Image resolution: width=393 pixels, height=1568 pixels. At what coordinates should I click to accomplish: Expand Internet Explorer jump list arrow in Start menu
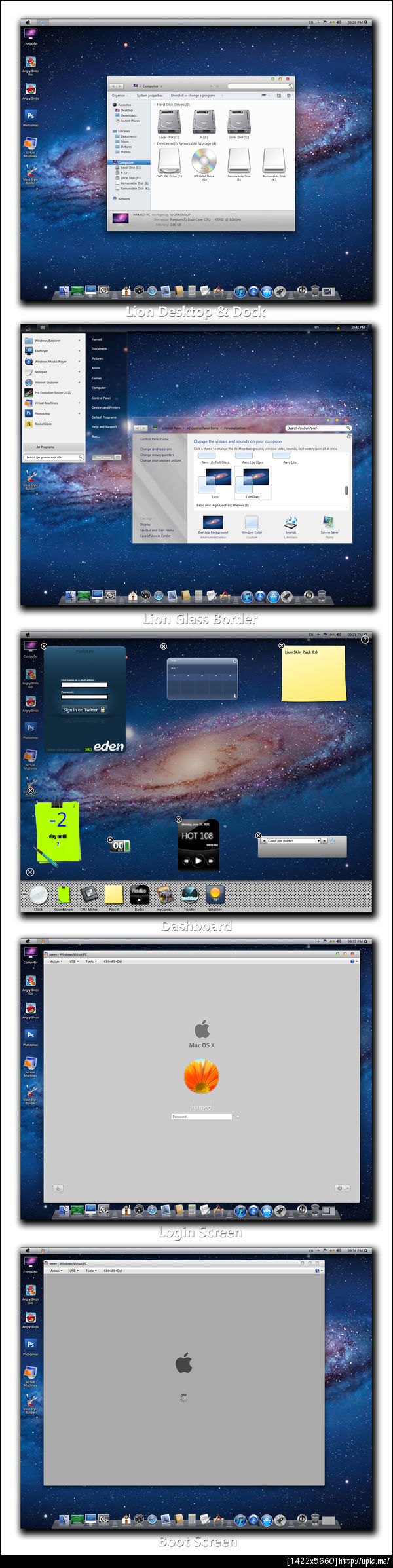(x=79, y=383)
